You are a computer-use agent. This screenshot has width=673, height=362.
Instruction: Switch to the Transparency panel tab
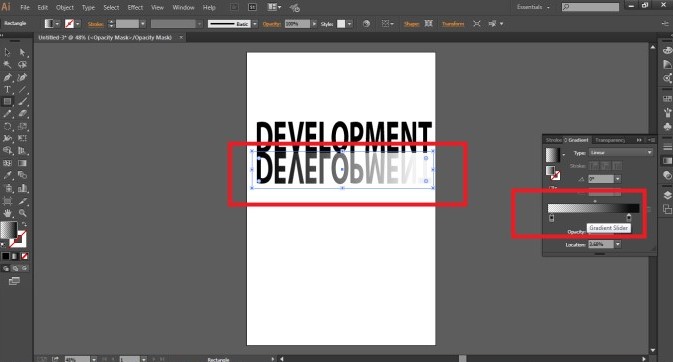tap(610, 140)
